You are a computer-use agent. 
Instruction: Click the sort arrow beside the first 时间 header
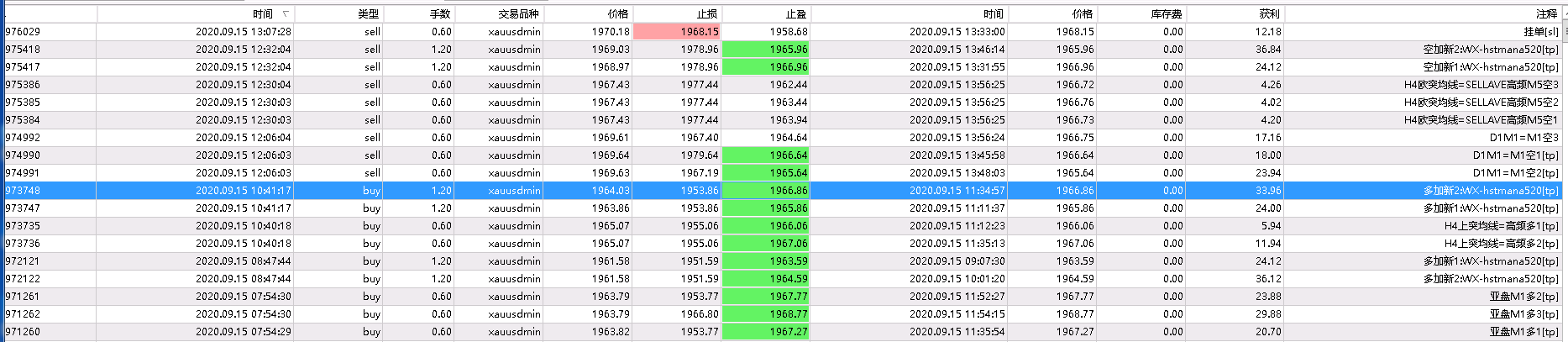click(x=286, y=13)
